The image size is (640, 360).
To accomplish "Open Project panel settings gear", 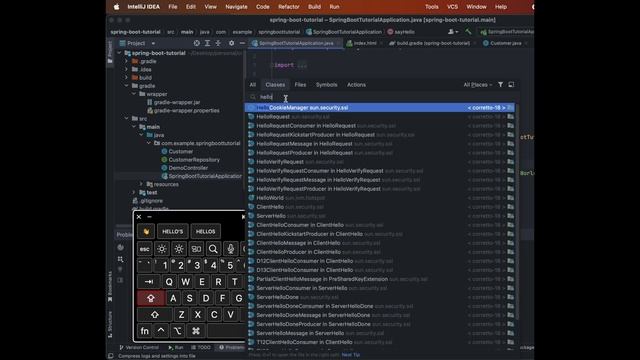I will point(231,43).
